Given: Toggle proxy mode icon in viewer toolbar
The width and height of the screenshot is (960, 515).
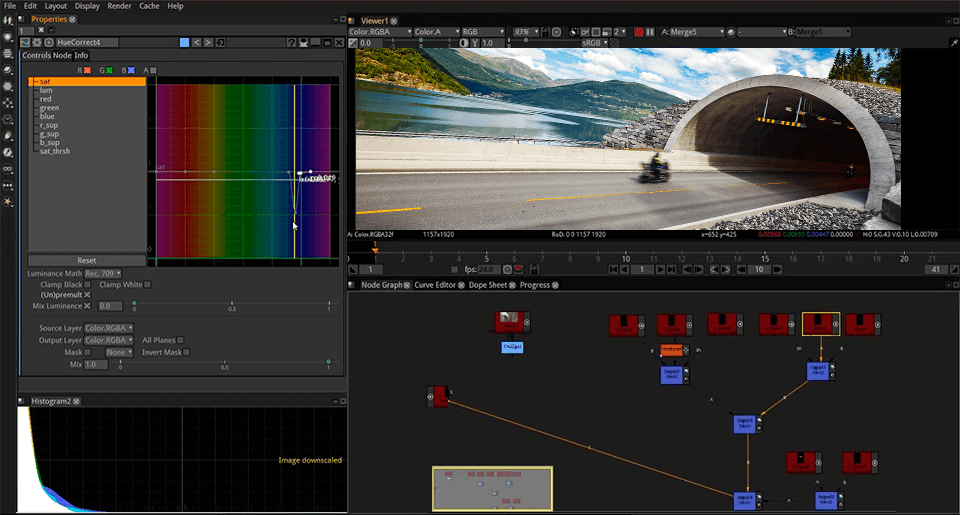Looking at the screenshot, I should tap(607, 32).
